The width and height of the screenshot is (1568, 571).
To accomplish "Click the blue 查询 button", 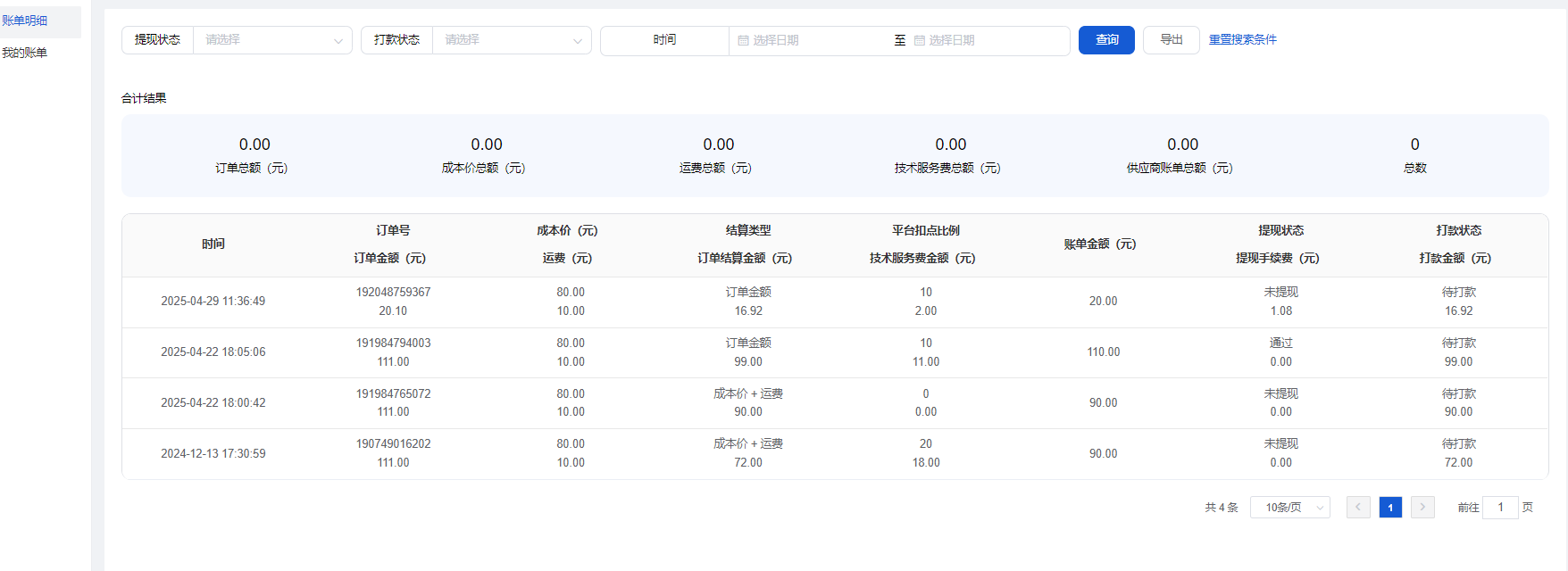I will (1106, 40).
